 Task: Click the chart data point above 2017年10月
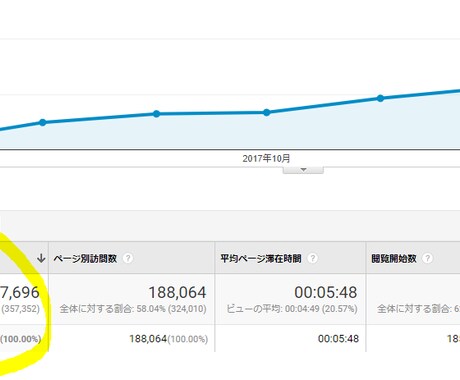point(266,113)
